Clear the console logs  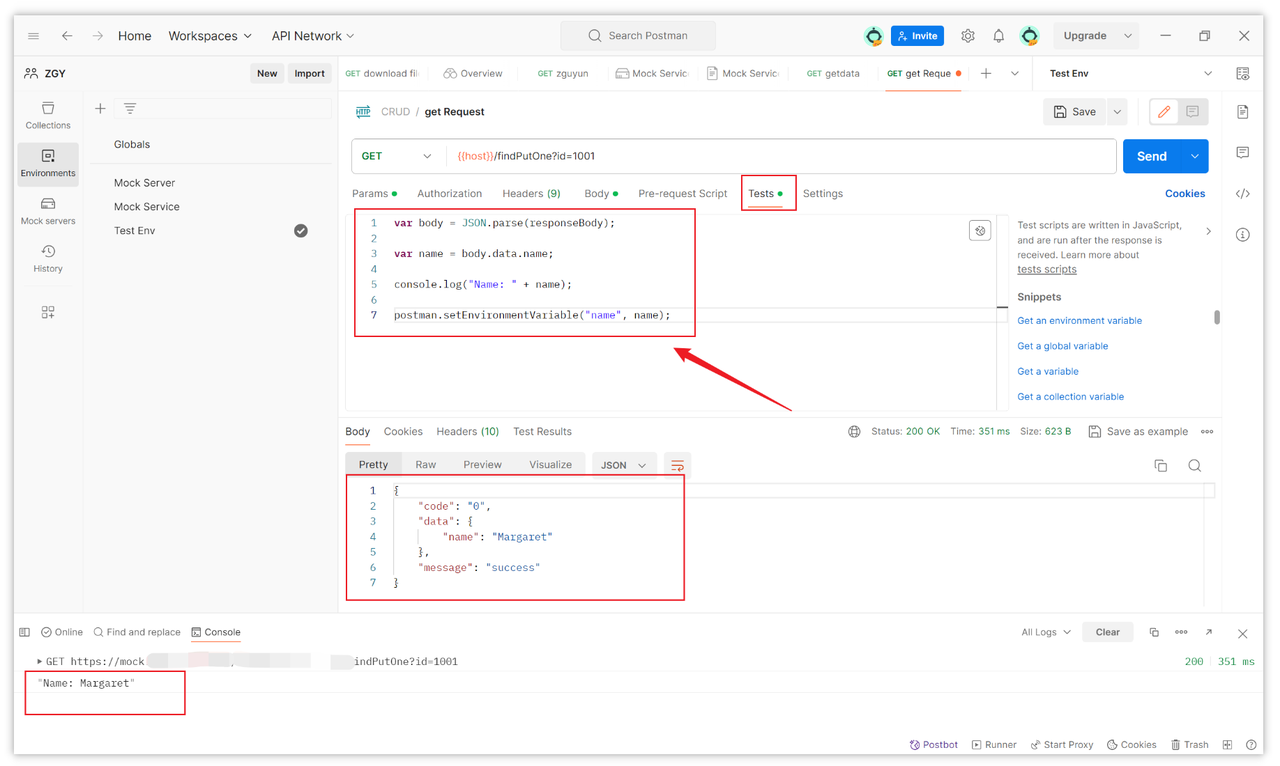coord(1108,633)
